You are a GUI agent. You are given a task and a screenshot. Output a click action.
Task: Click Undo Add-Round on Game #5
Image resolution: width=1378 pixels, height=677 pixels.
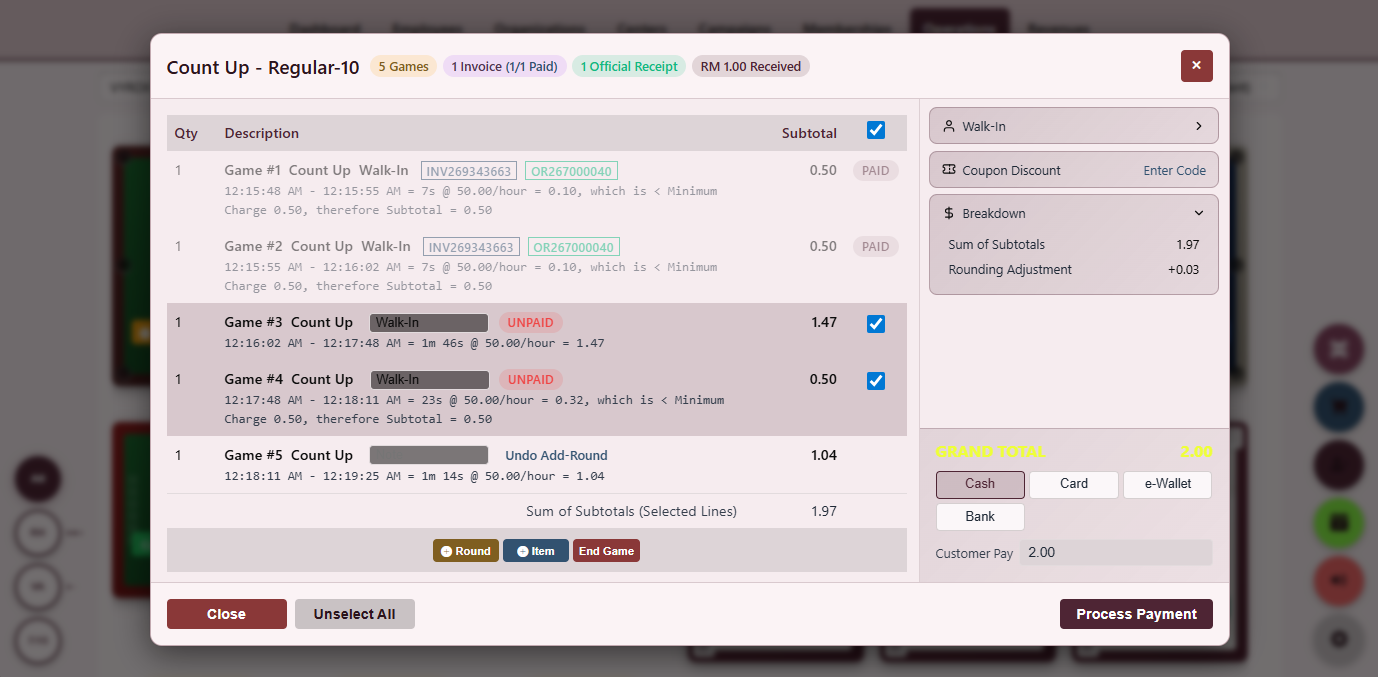(x=556, y=455)
